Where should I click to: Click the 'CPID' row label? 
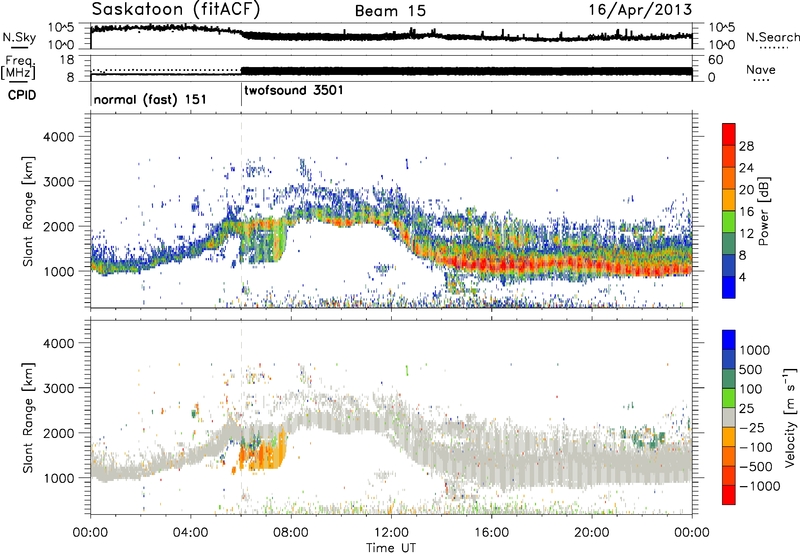[x=22, y=95]
